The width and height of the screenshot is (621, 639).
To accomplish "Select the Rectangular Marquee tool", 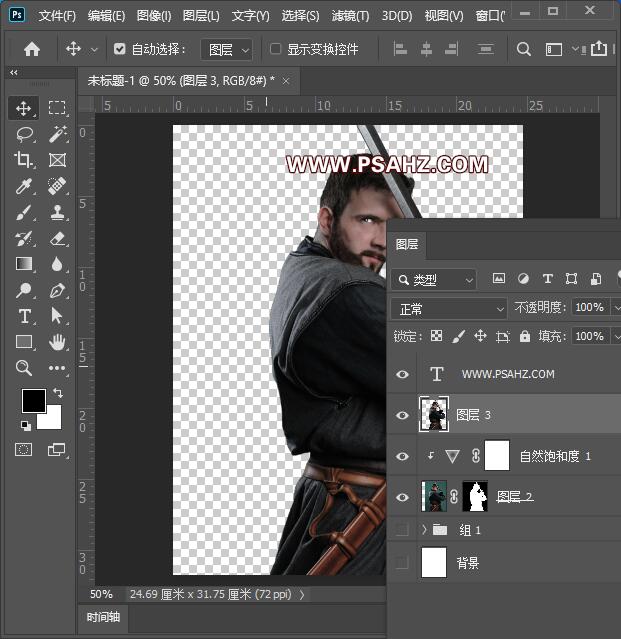I will click(57, 108).
